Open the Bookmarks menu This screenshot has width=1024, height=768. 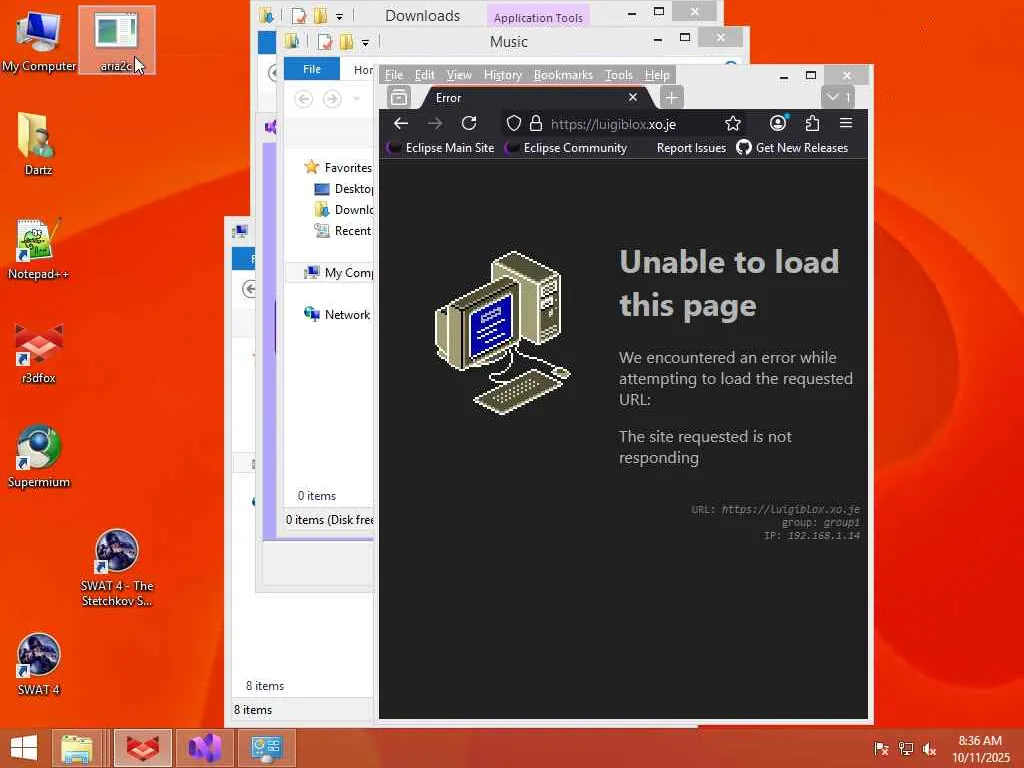[x=563, y=75]
